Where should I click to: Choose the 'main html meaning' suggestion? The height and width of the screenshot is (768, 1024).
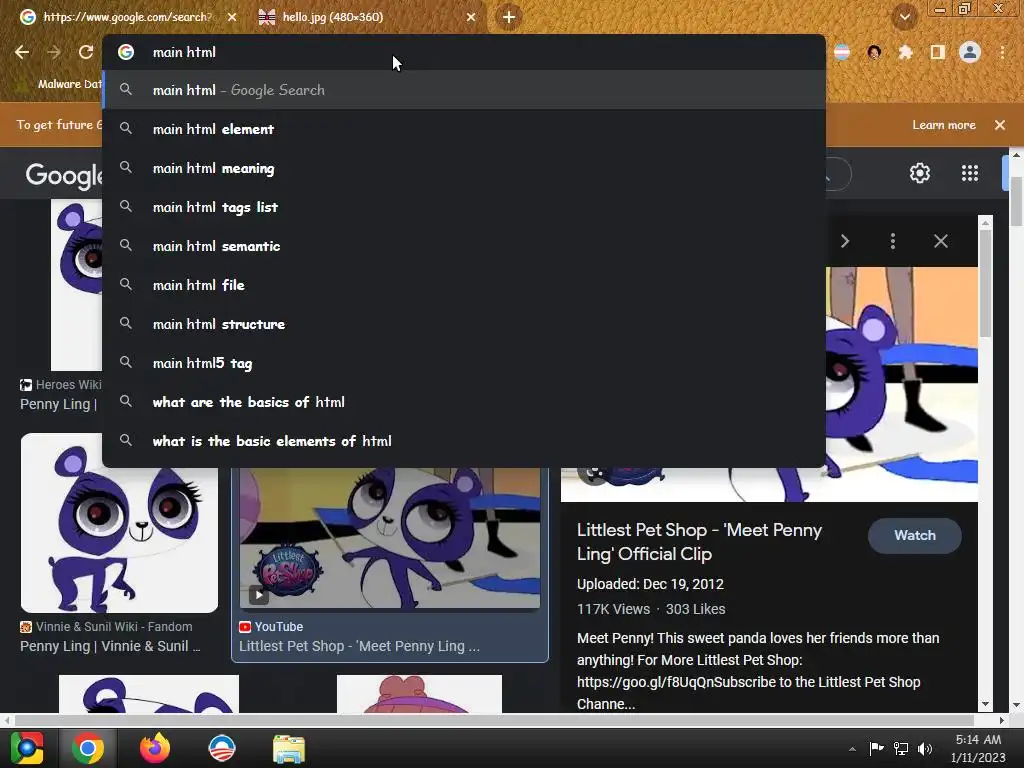464,168
